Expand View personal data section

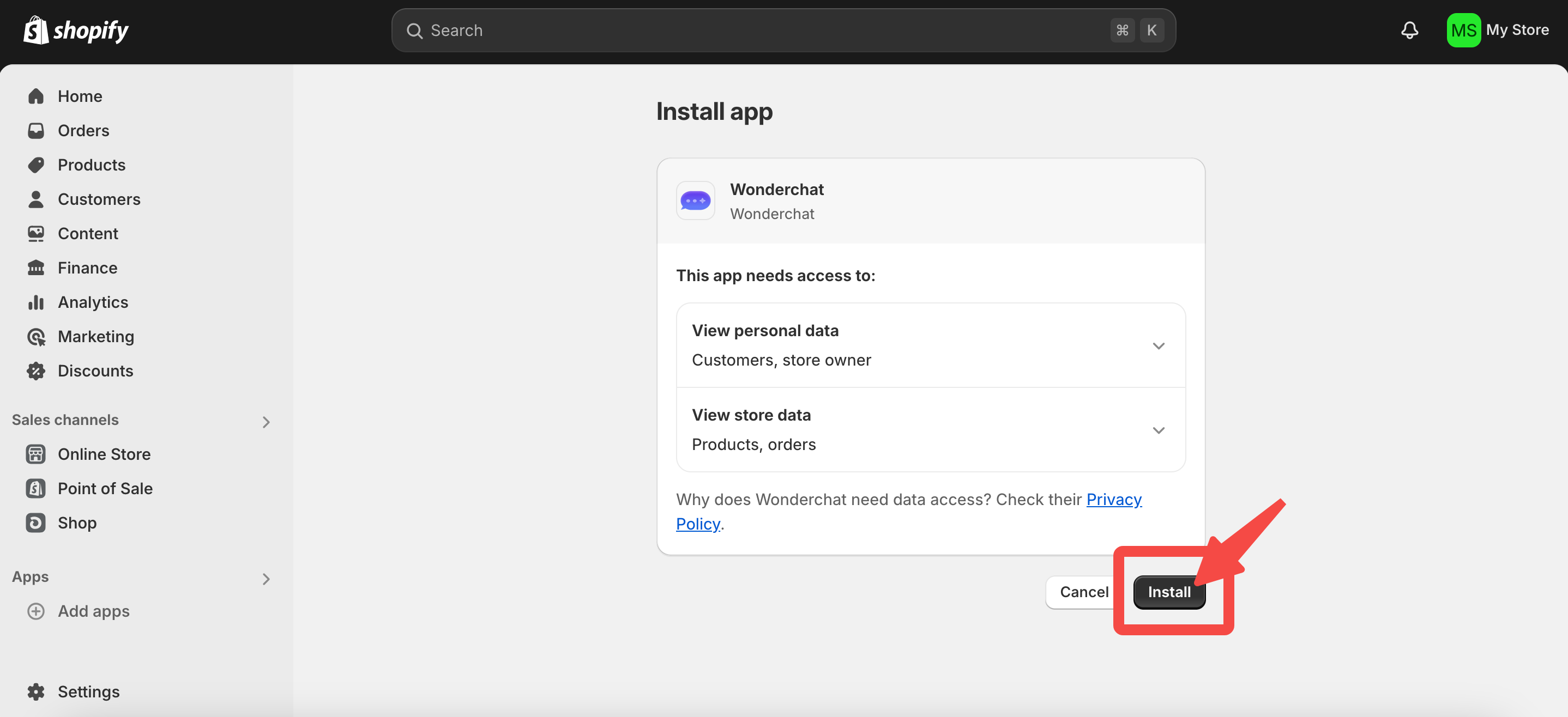click(x=1158, y=345)
